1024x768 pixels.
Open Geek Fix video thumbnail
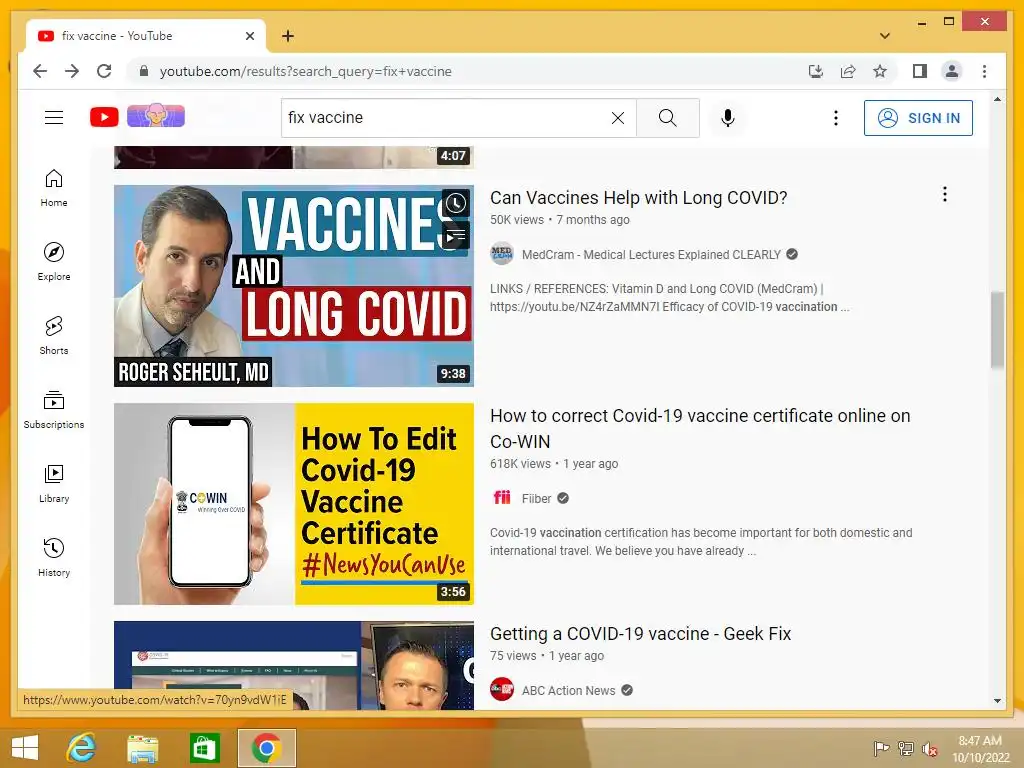(x=294, y=665)
